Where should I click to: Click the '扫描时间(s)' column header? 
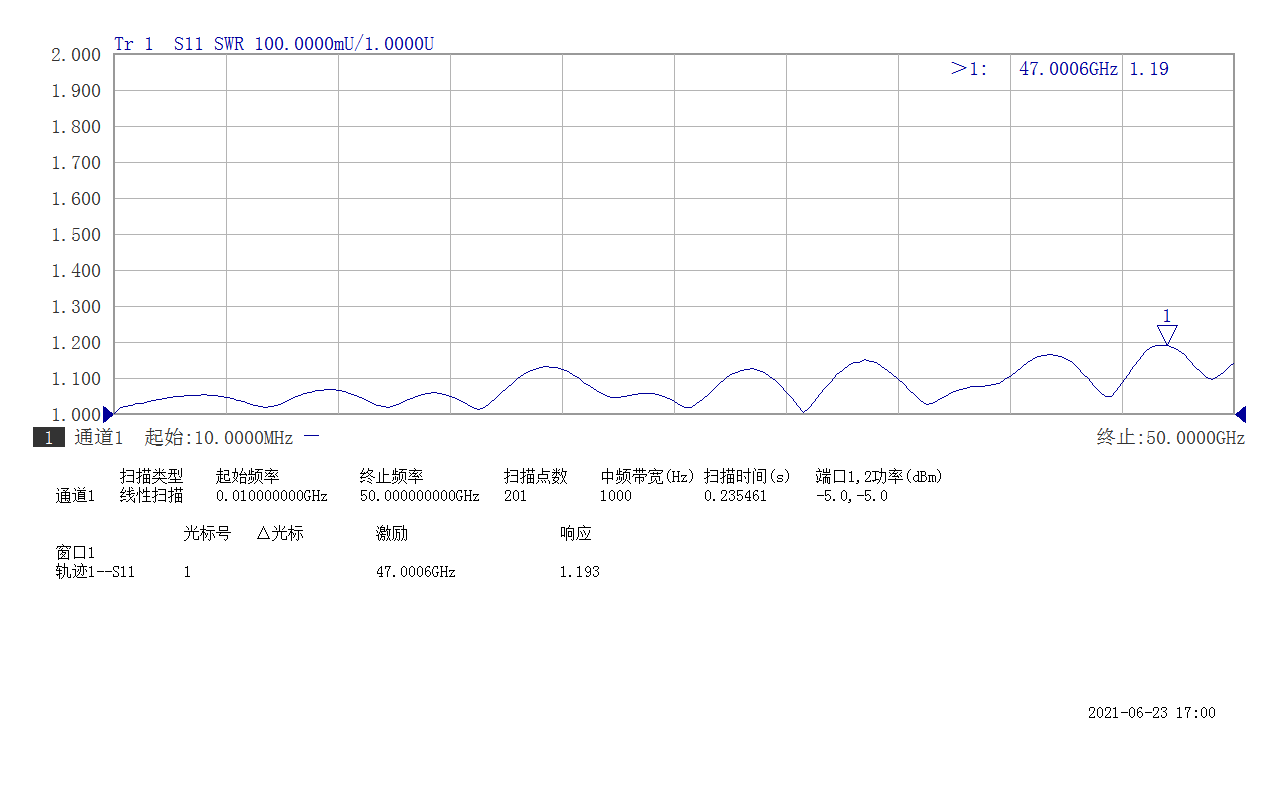(x=747, y=476)
